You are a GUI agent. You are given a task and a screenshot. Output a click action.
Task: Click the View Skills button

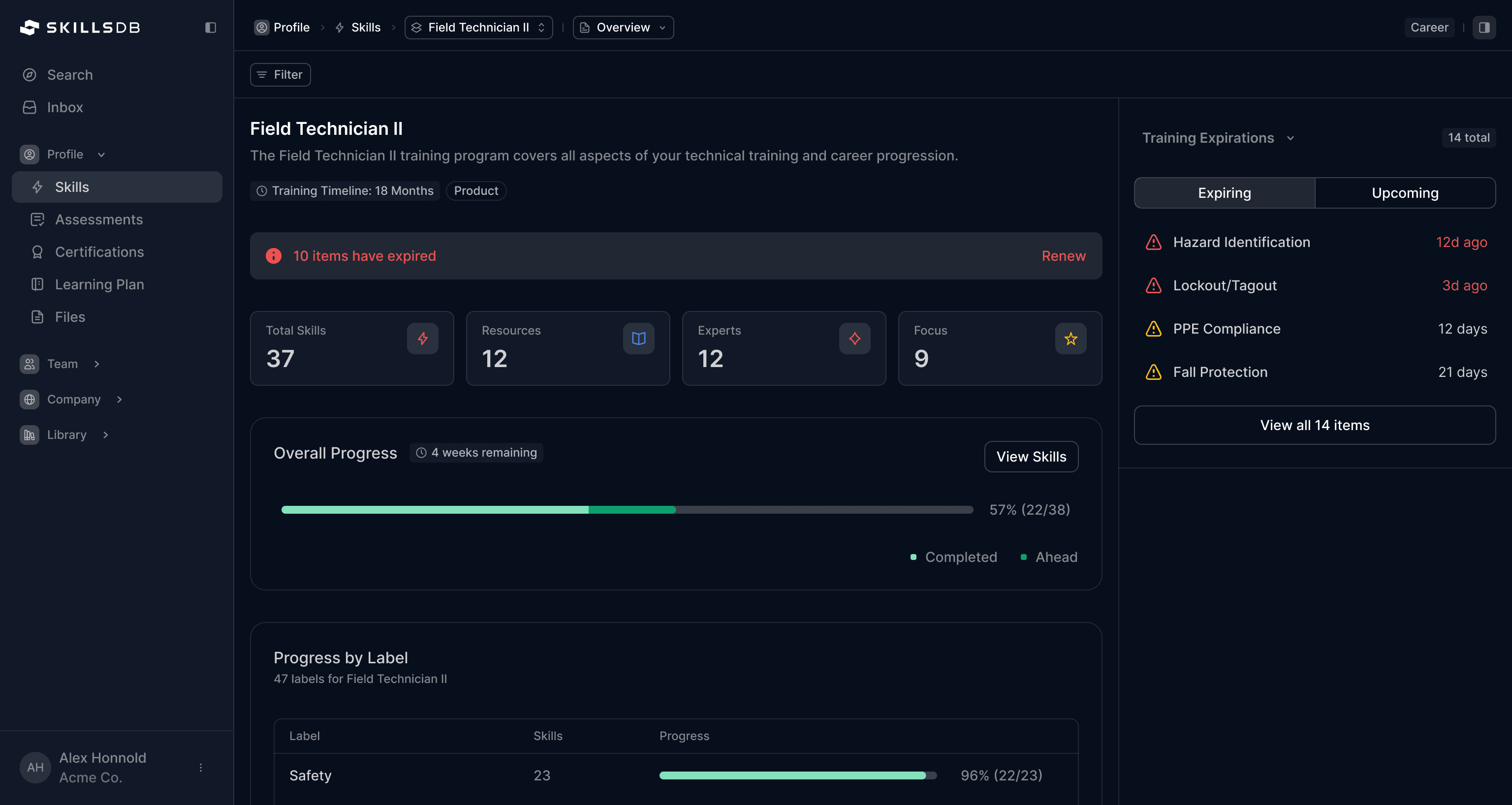pos(1031,457)
